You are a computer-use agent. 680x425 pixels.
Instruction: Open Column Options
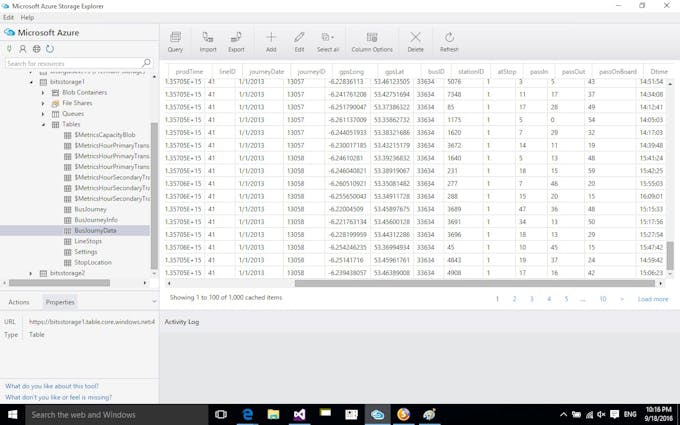(x=372, y=42)
